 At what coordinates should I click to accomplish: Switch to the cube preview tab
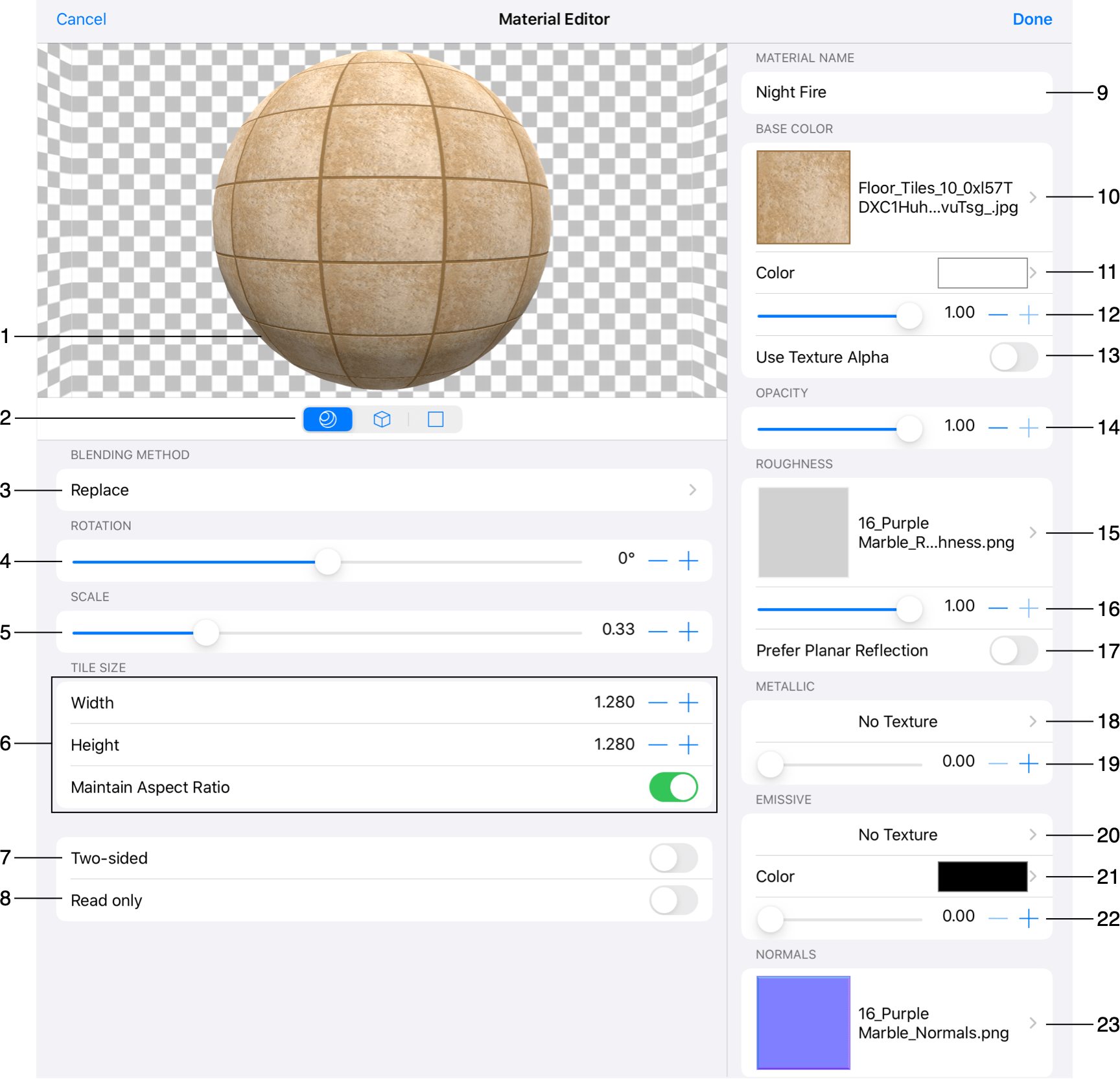382,420
